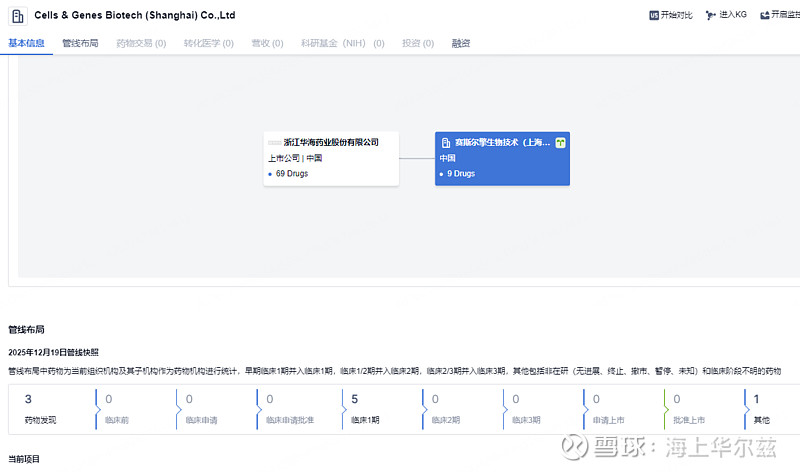This screenshot has width=800, height=472.
Task: Select the 临床2期 stage cell
Action: coord(462,409)
